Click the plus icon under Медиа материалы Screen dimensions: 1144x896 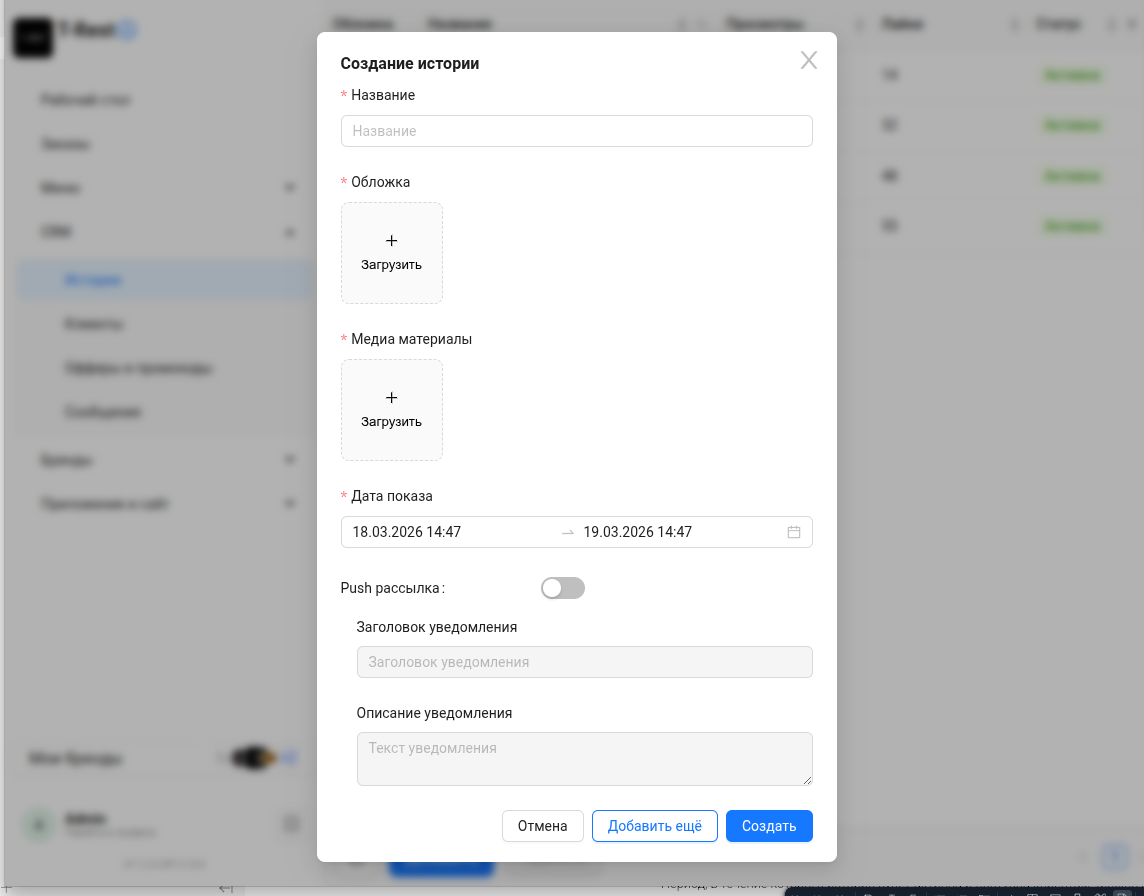click(391, 398)
